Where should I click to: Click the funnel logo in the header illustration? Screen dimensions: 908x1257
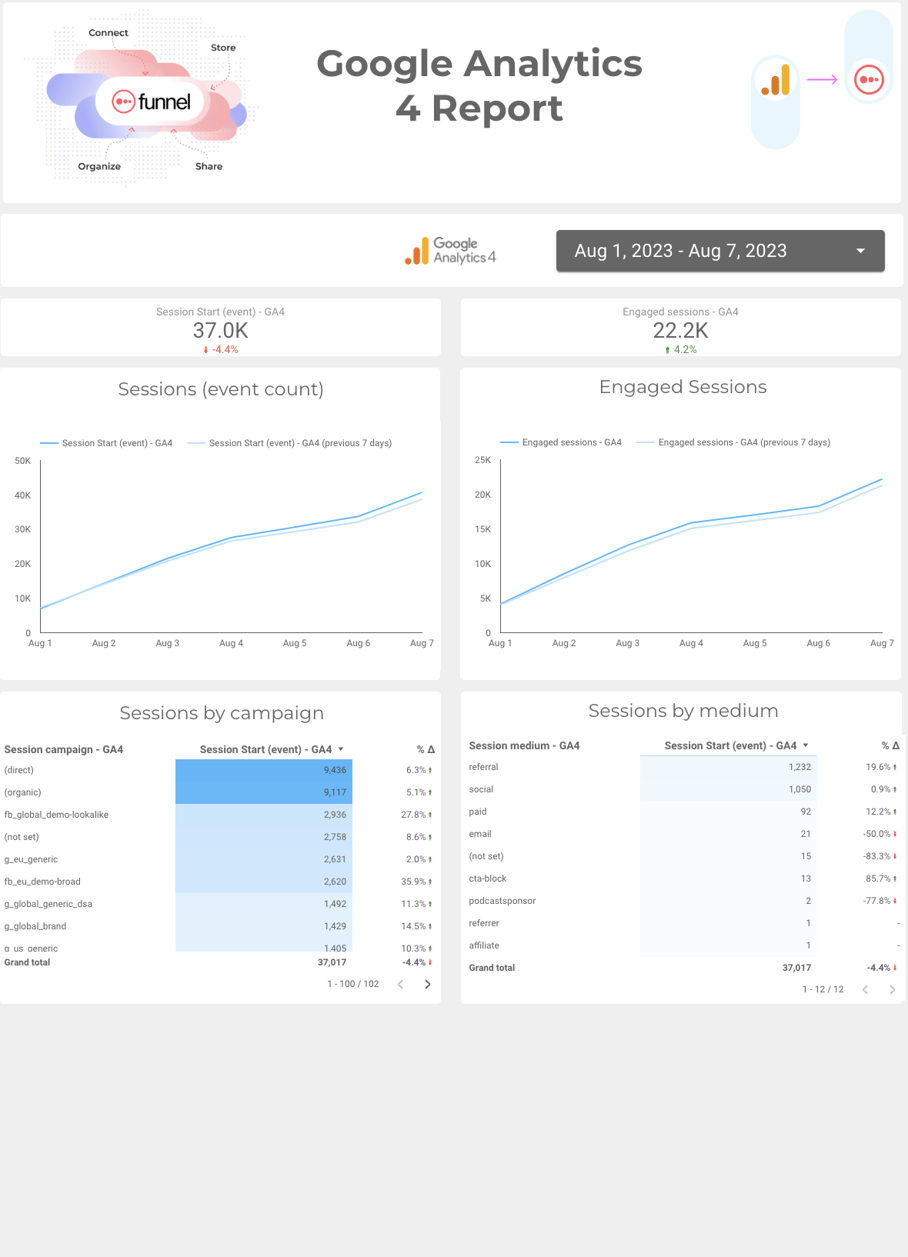coord(152,100)
